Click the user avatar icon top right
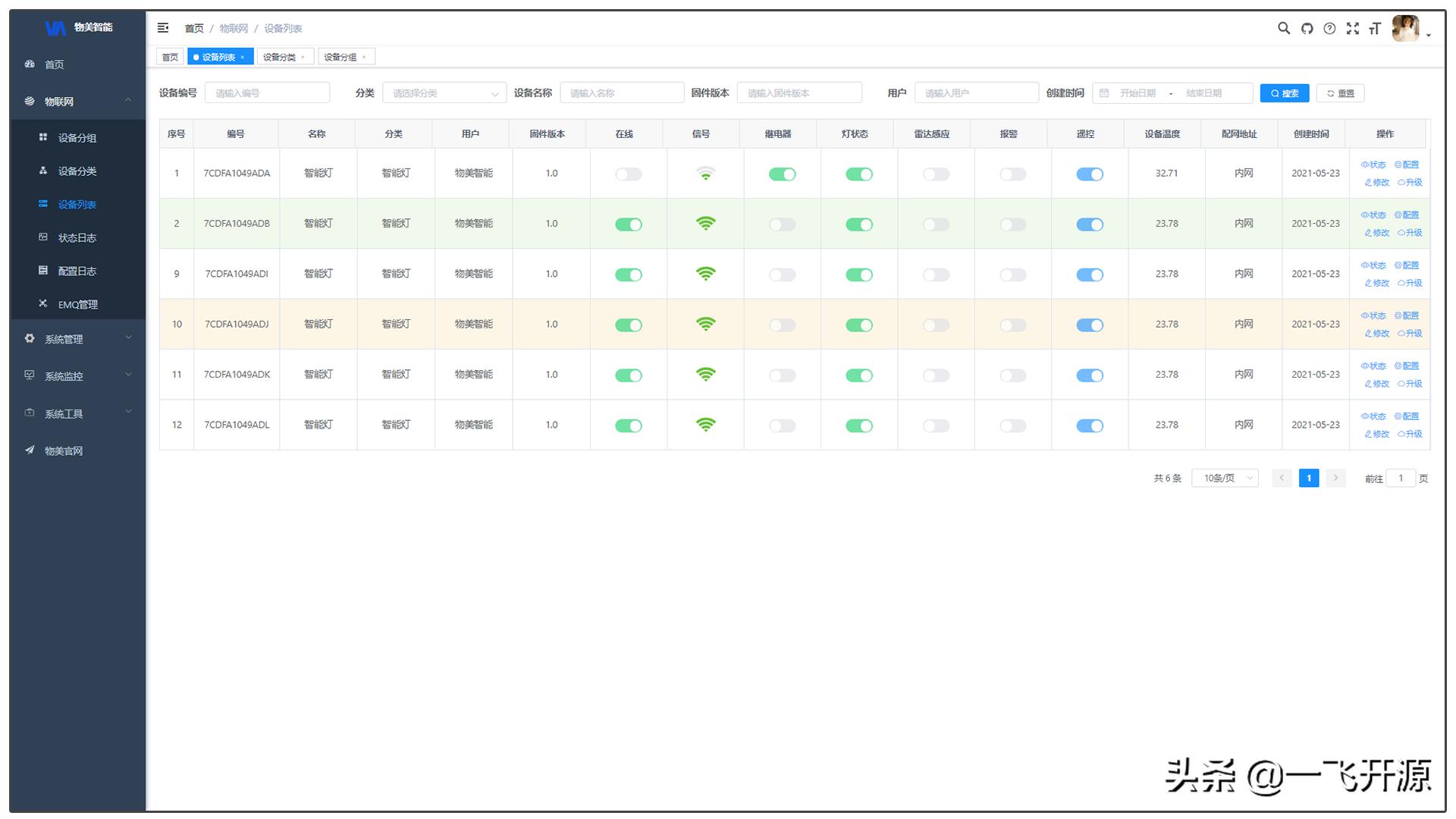This screenshot has height=819, width=1456. [x=1407, y=27]
